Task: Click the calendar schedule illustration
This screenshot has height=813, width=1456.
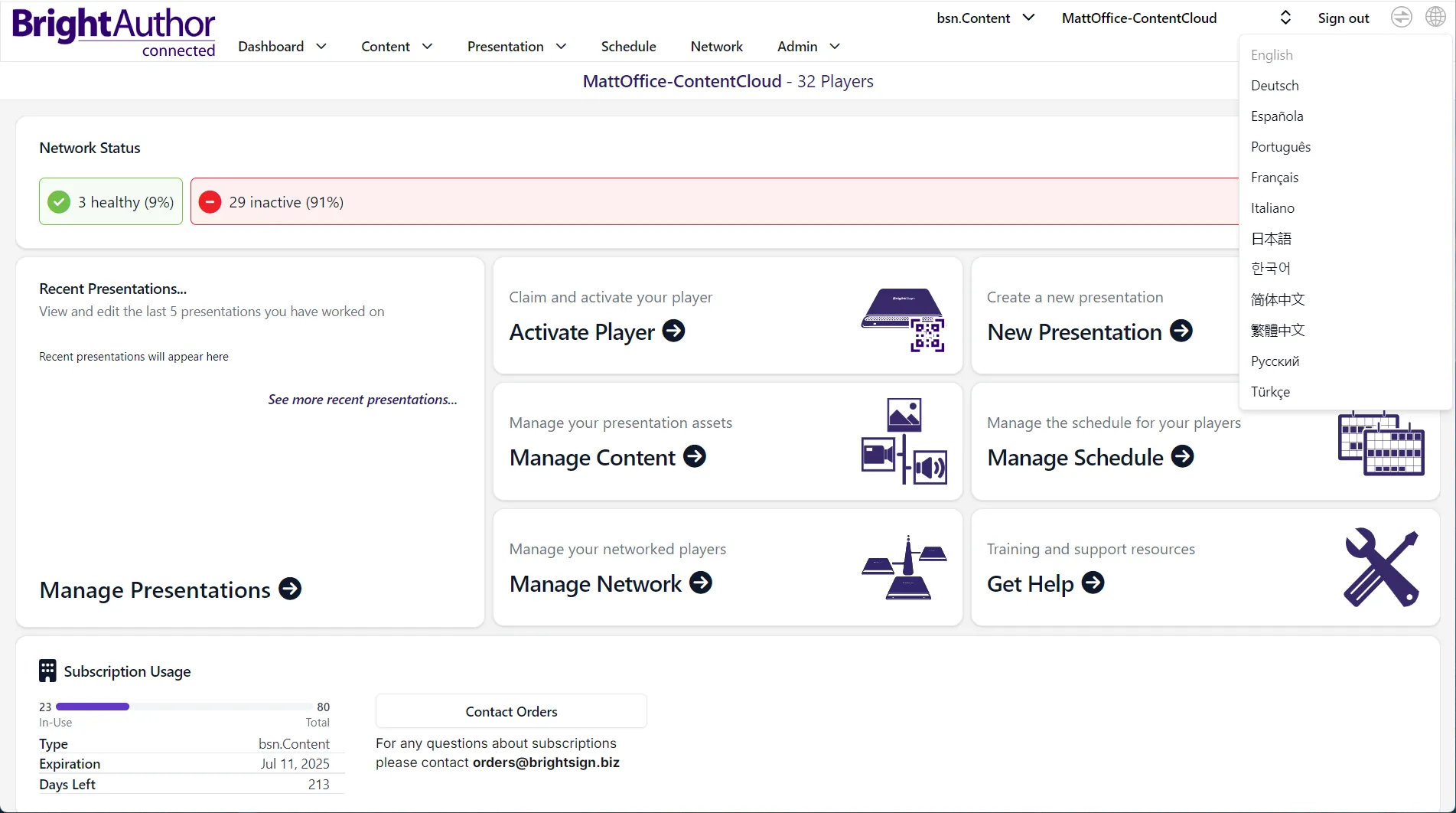Action: coord(1381,443)
